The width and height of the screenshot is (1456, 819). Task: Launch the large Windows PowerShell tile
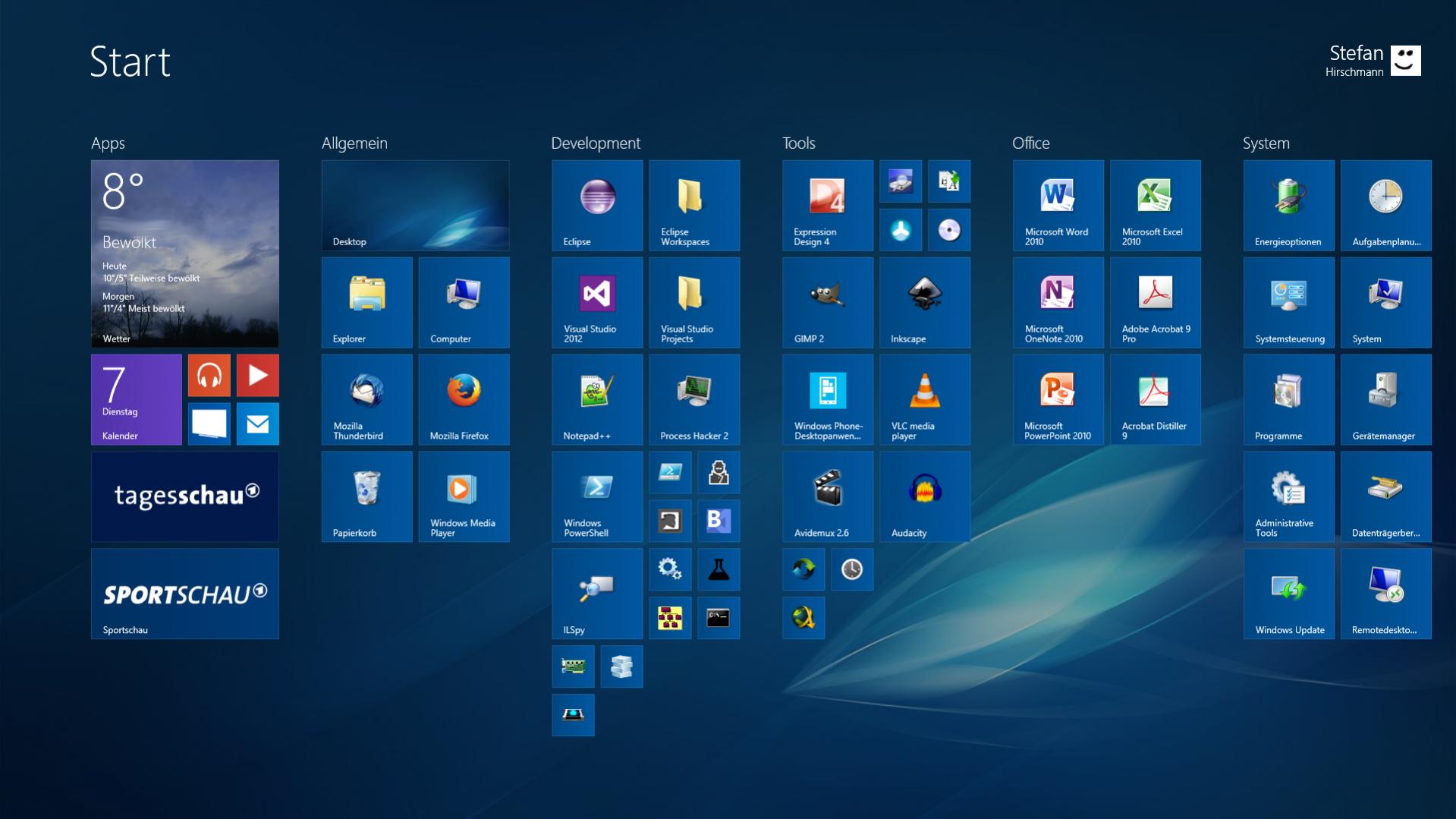click(x=598, y=496)
